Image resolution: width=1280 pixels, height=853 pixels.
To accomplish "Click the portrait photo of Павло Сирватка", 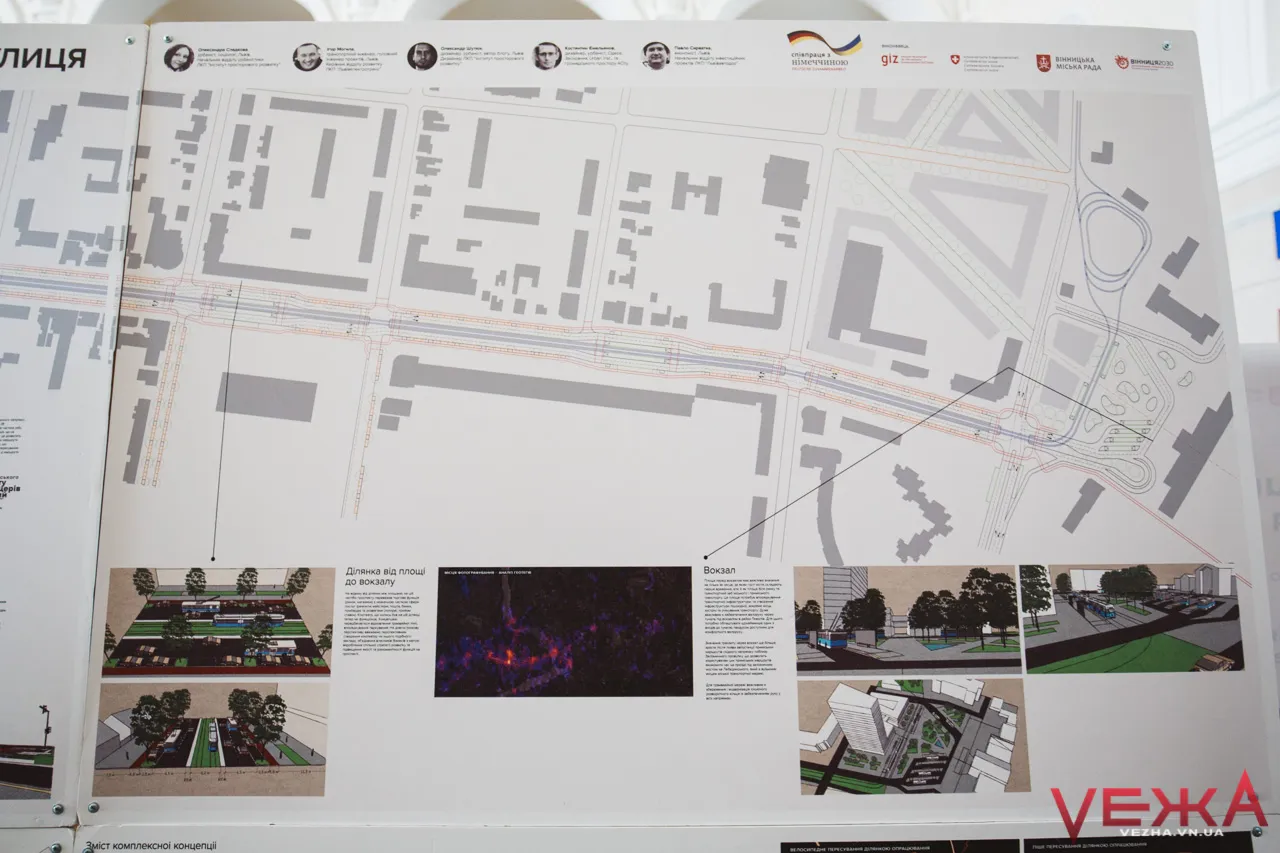I will pyautogui.click(x=656, y=56).
